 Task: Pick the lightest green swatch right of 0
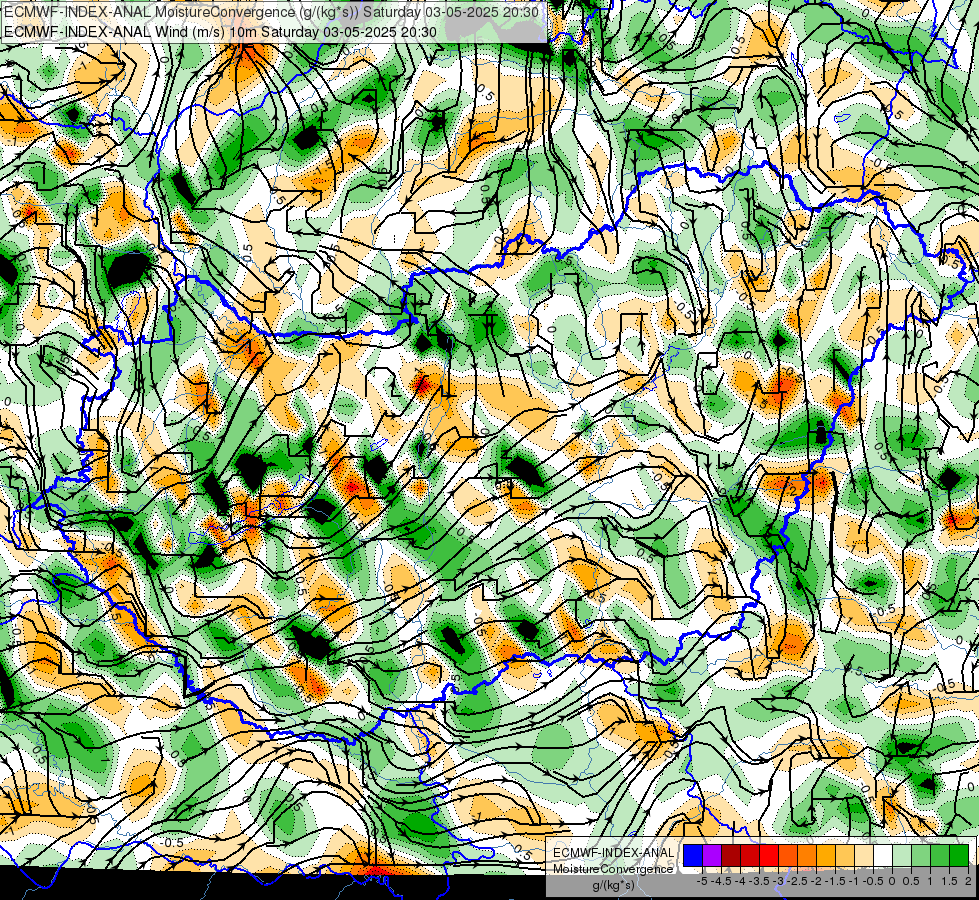click(902, 856)
